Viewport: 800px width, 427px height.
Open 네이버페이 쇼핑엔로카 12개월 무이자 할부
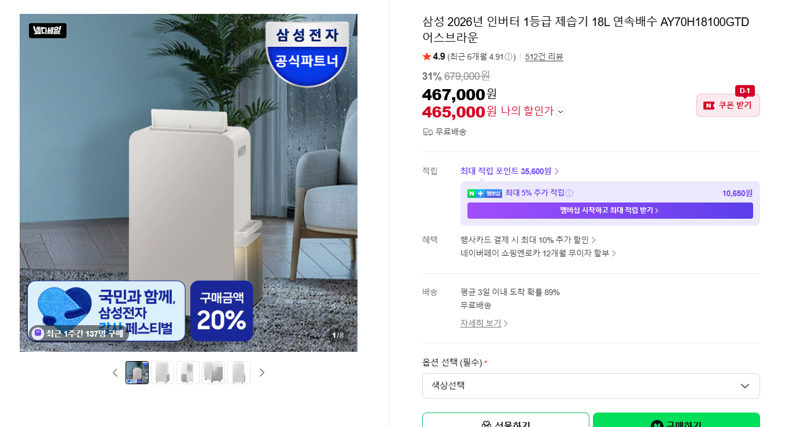click(x=538, y=253)
